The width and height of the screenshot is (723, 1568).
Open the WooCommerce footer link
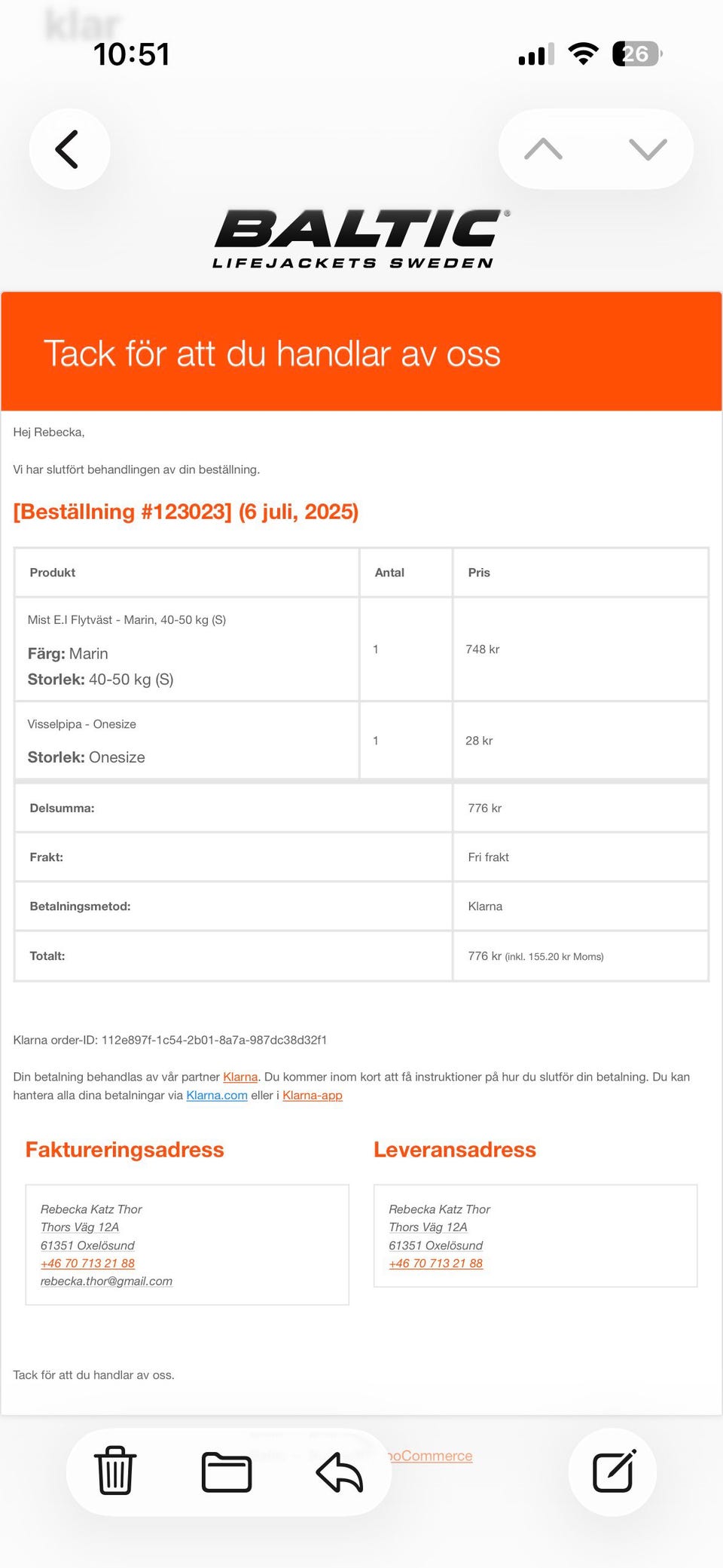[430, 1456]
